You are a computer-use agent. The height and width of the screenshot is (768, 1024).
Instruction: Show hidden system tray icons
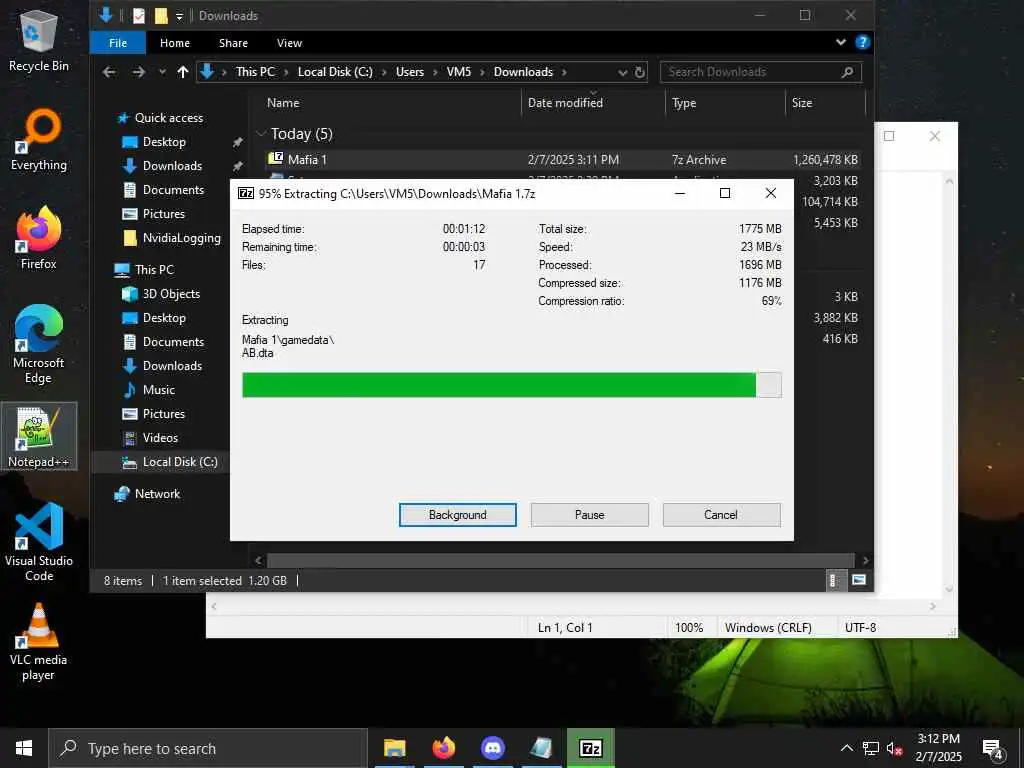click(x=846, y=749)
